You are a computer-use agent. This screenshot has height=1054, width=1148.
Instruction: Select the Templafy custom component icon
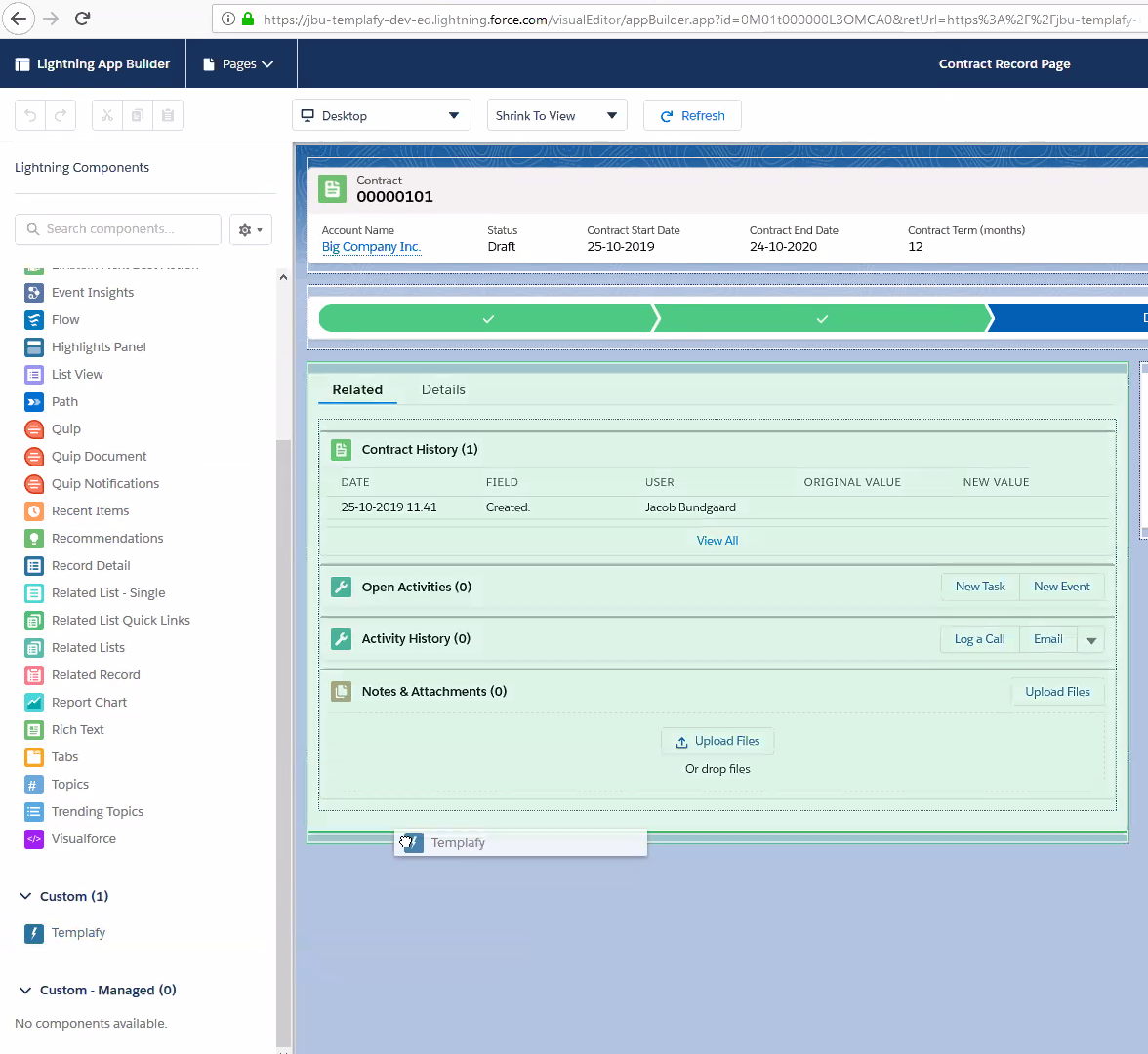pyautogui.click(x=33, y=933)
